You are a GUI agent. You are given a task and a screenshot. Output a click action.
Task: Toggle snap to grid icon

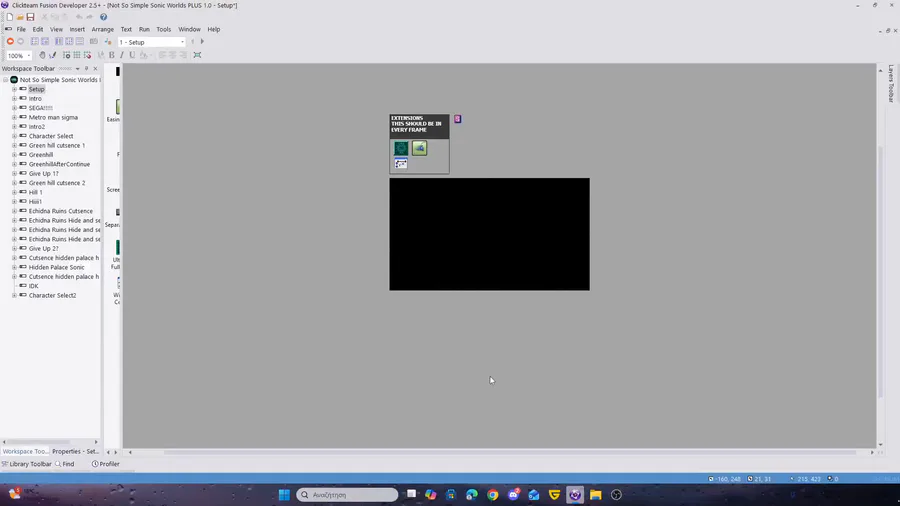pos(87,55)
